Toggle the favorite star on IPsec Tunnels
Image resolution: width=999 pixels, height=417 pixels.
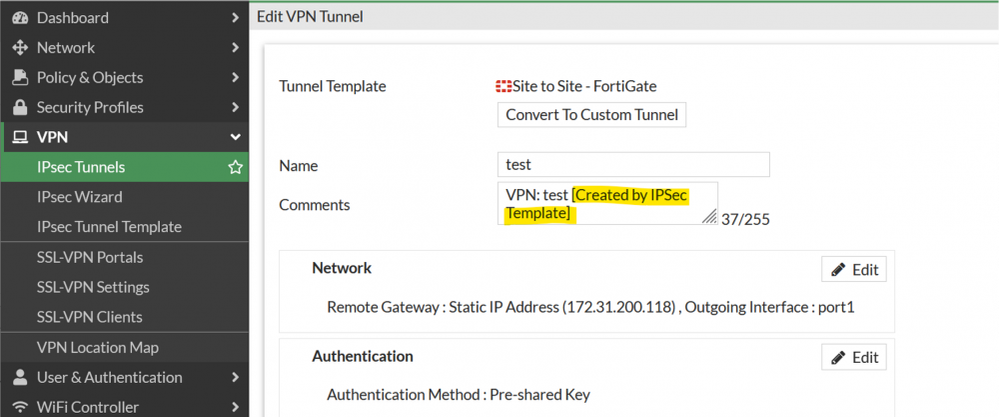[x=236, y=167]
